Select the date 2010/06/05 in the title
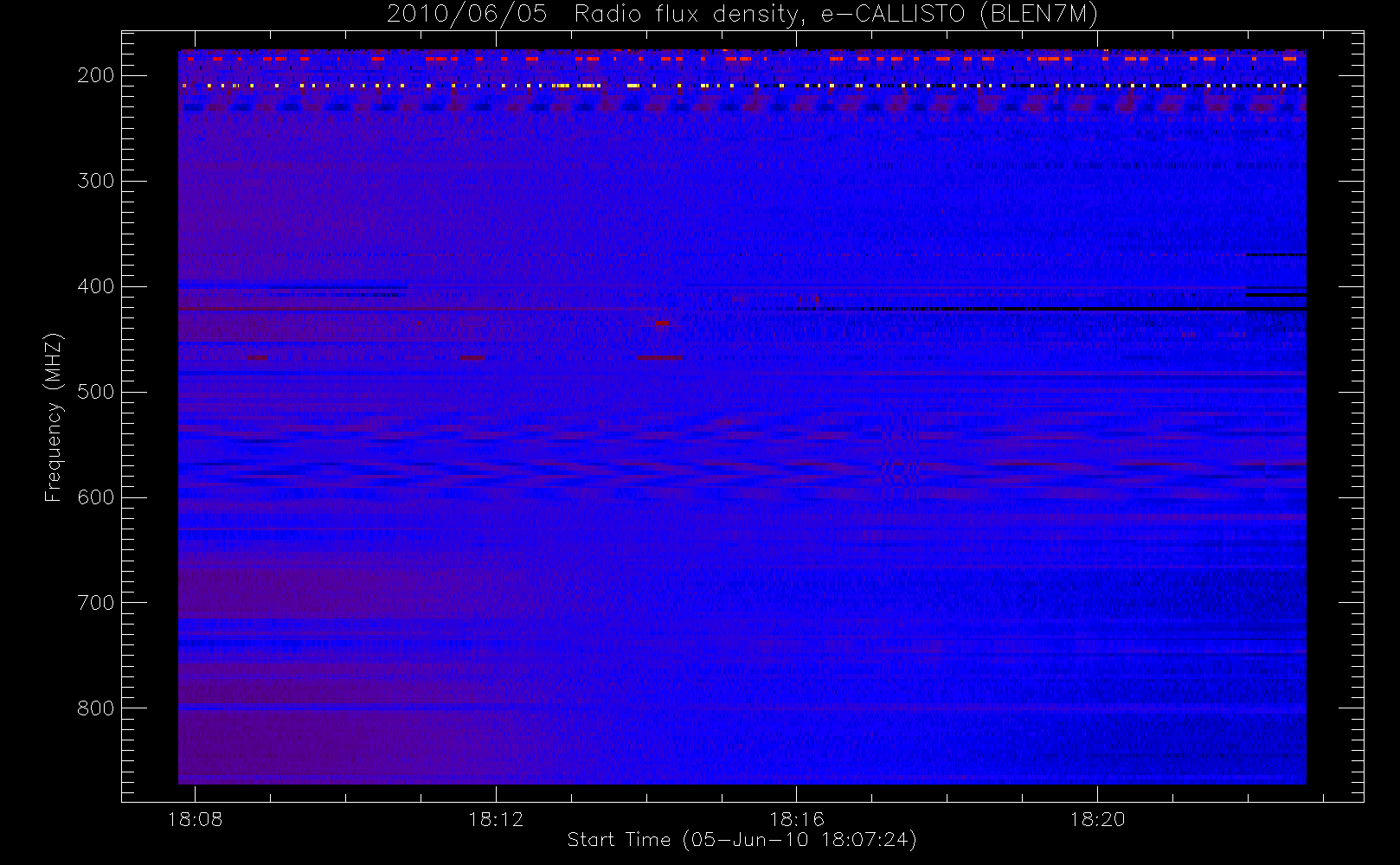The image size is (1400, 865). [466, 14]
